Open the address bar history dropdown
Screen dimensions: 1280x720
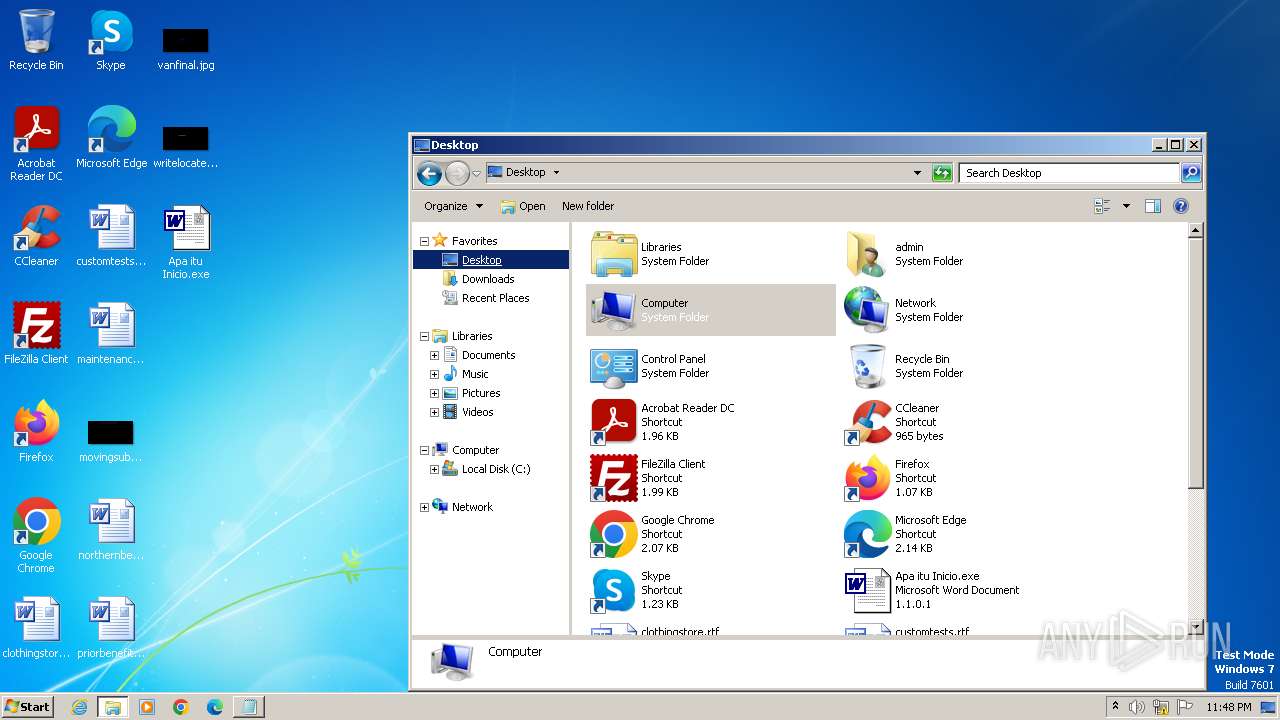[x=917, y=173]
